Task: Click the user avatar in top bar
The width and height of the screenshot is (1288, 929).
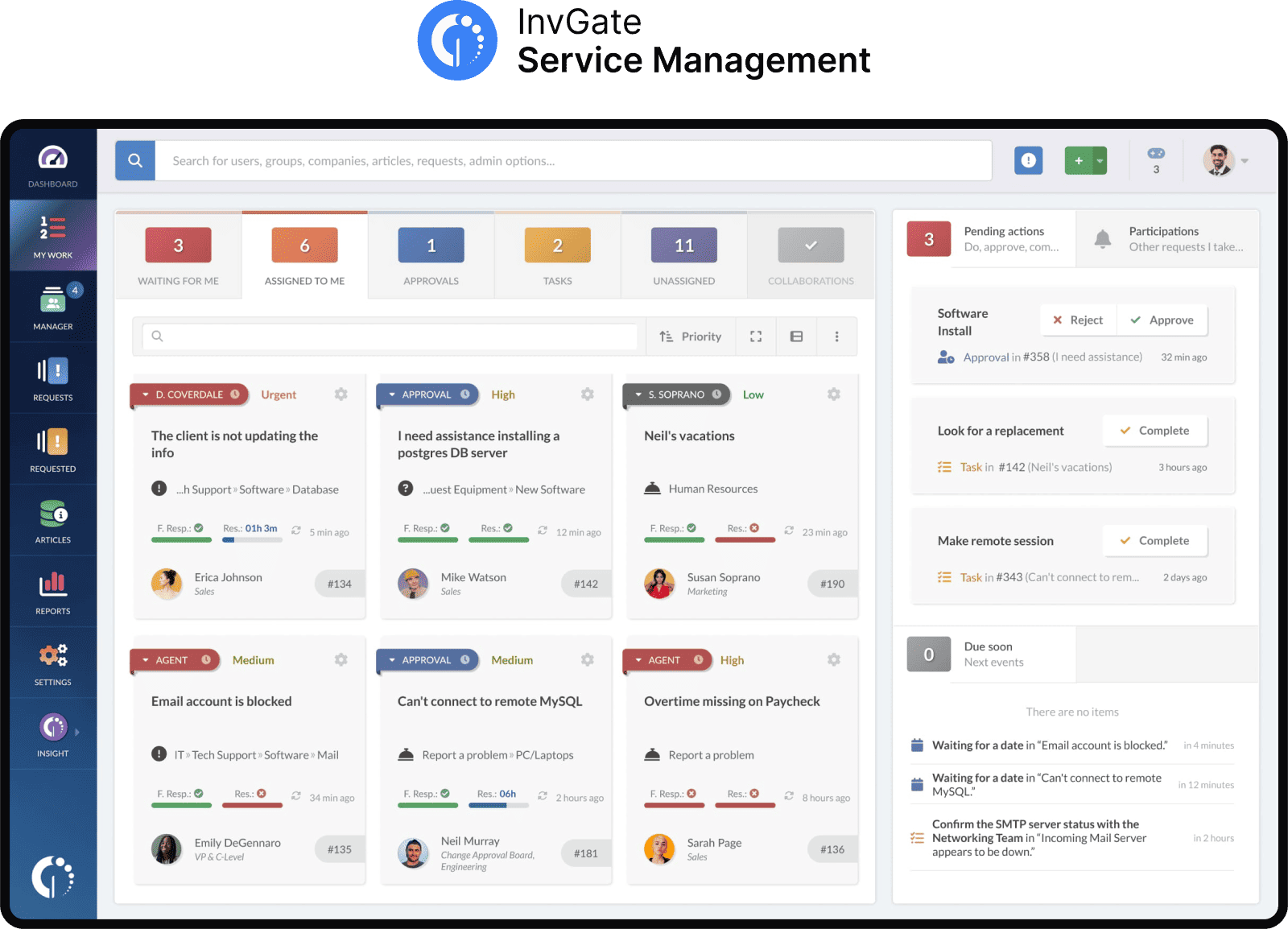Action: [1218, 160]
